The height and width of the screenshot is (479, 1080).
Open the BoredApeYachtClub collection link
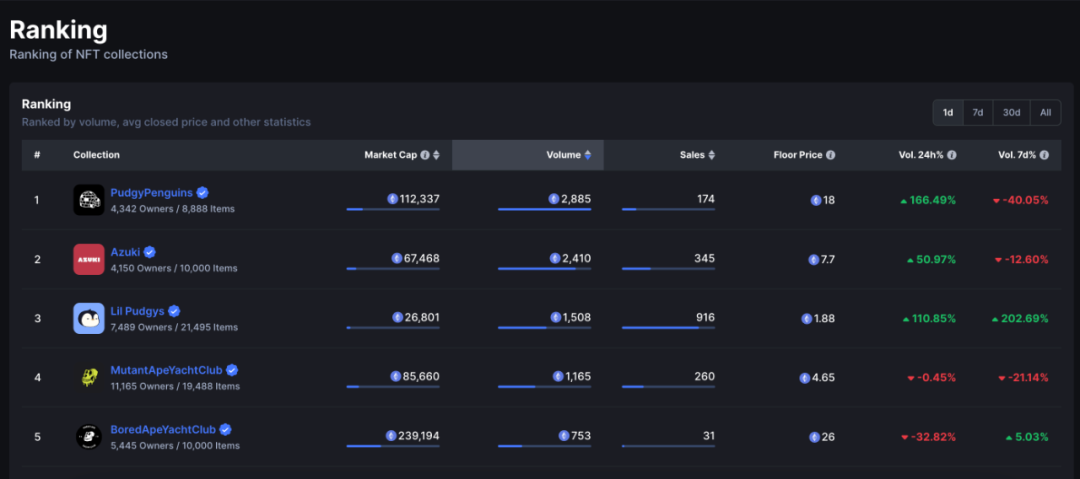point(163,429)
